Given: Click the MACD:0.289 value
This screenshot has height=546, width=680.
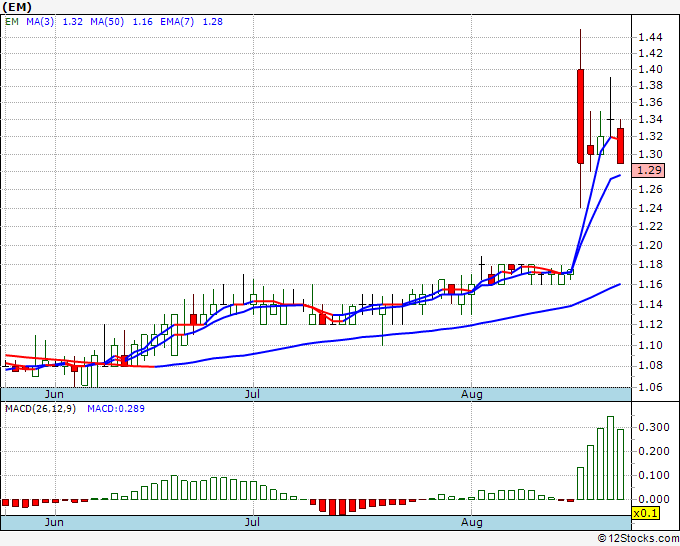Looking at the screenshot, I should coord(116,409).
